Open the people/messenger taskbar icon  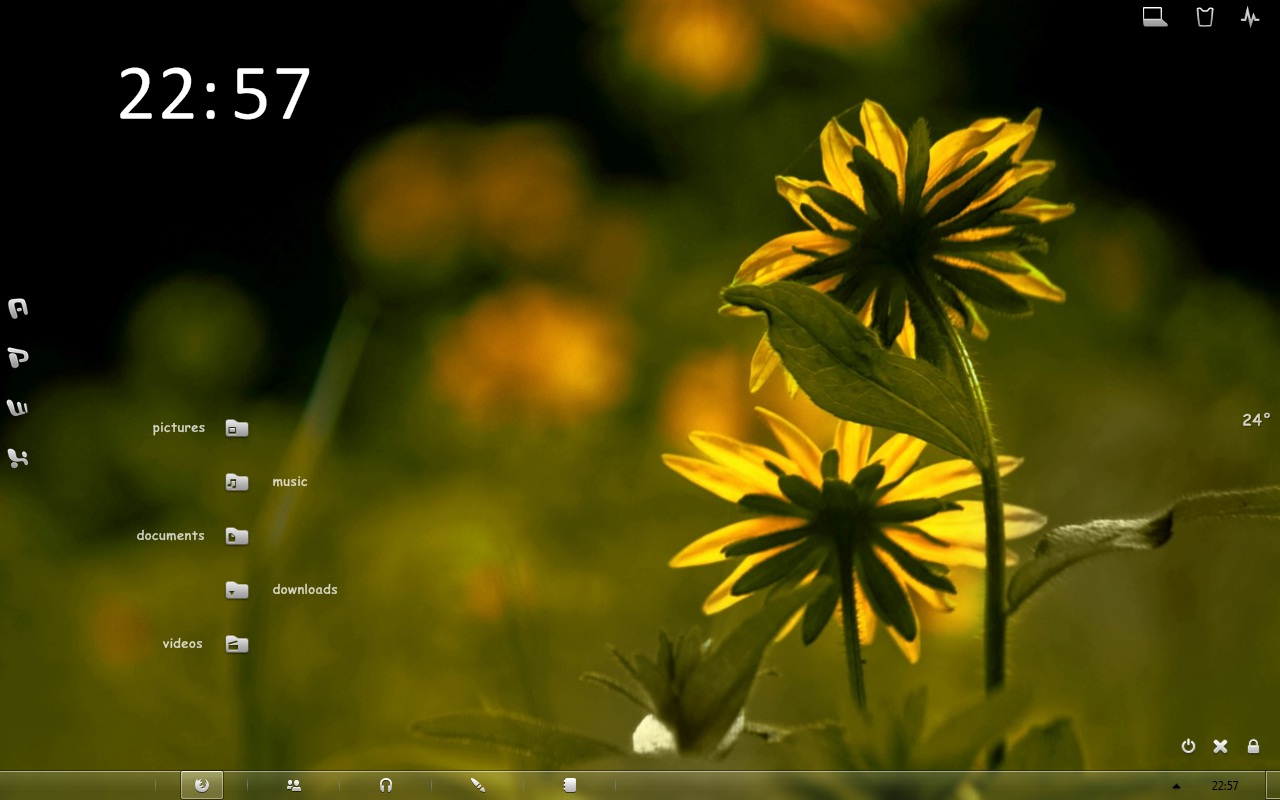[x=294, y=785]
